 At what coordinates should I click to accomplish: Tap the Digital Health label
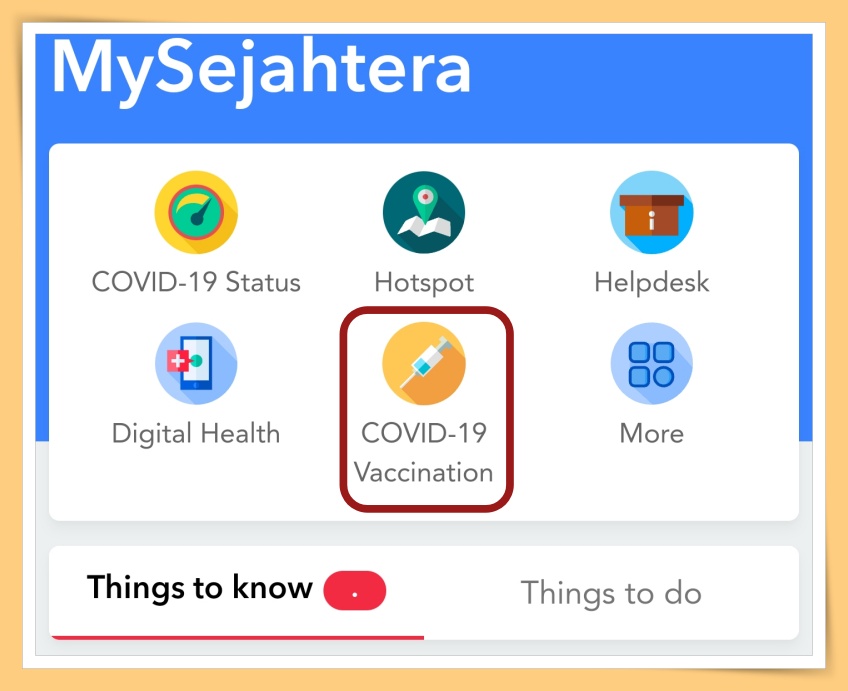click(x=196, y=434)
